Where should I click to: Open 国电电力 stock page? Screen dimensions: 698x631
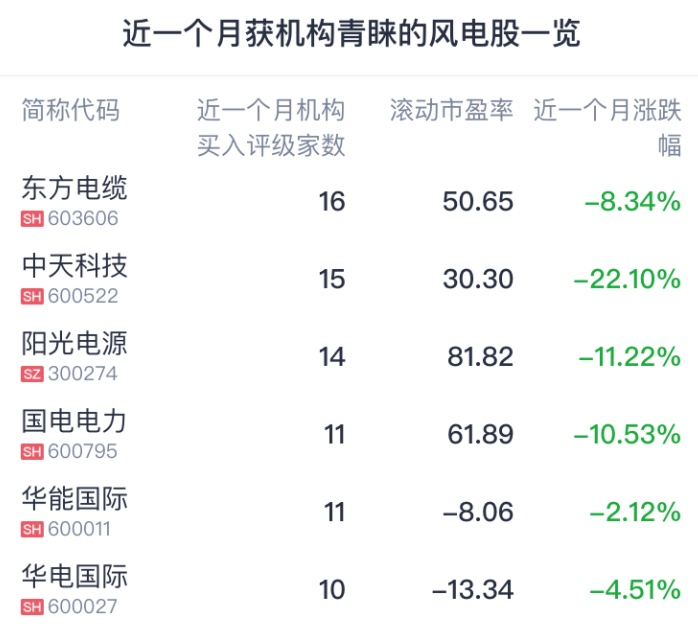point(74,421)
